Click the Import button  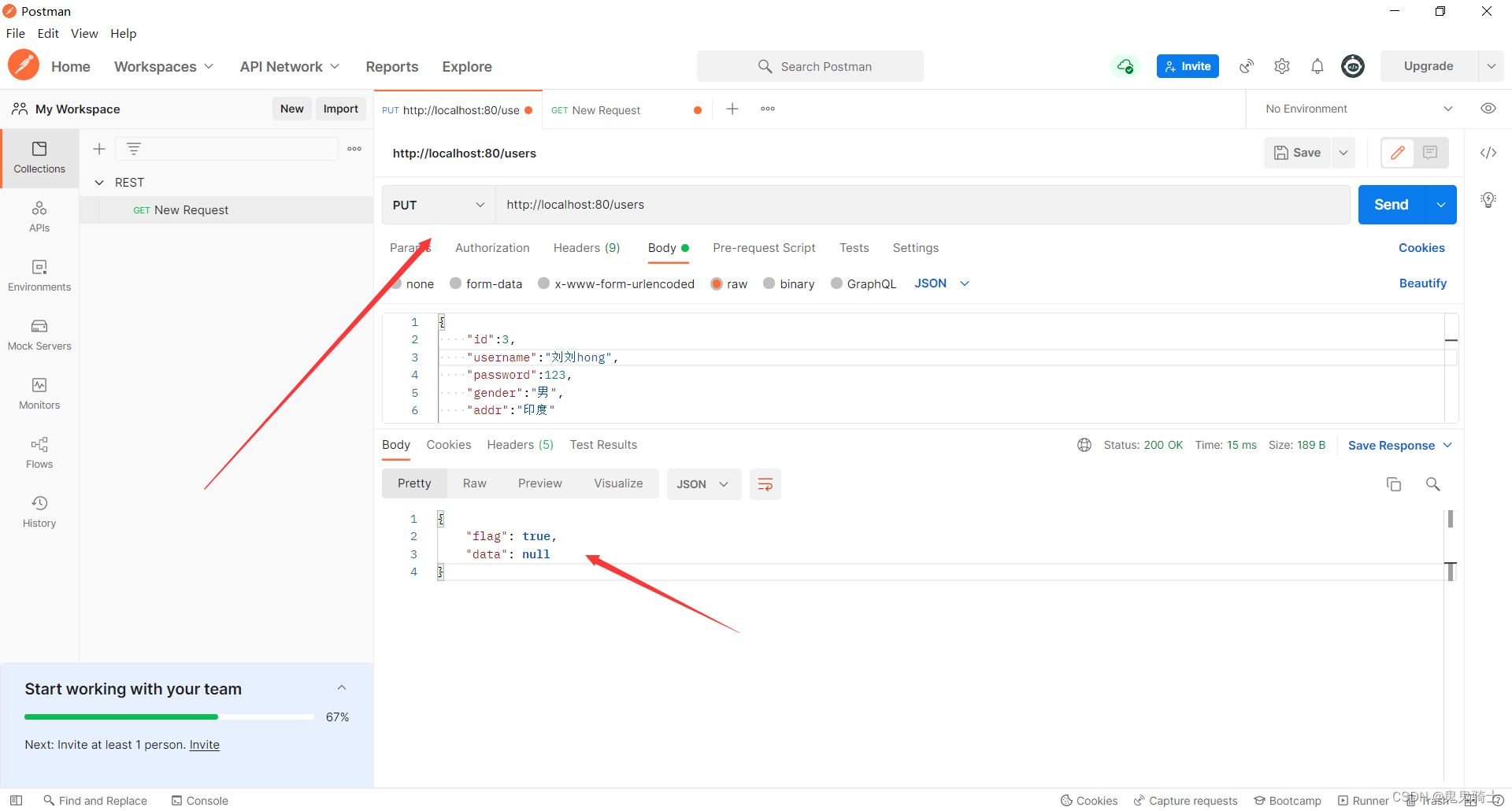341,109
